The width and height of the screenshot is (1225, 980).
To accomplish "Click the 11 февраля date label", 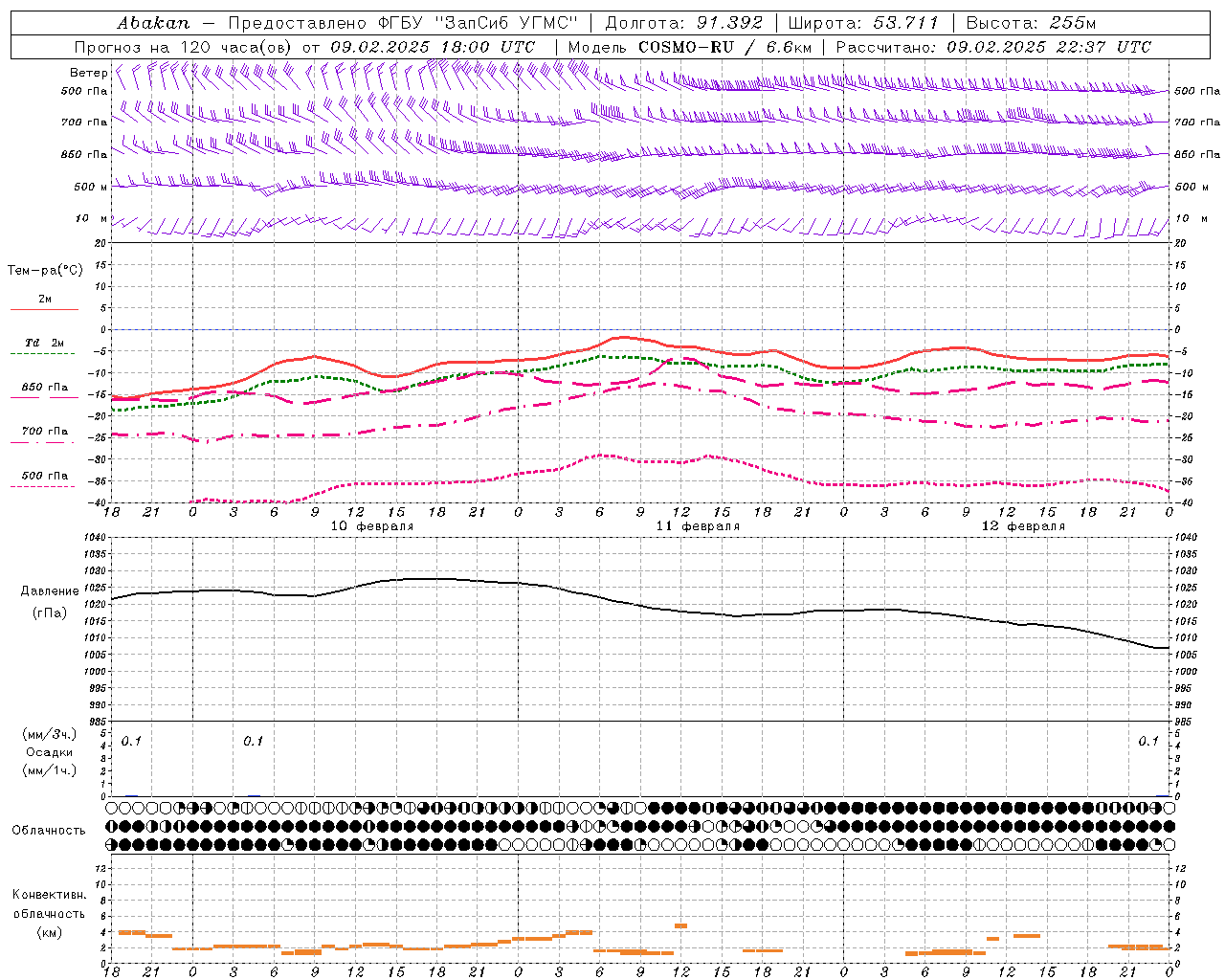I will (x=698, y=526).
